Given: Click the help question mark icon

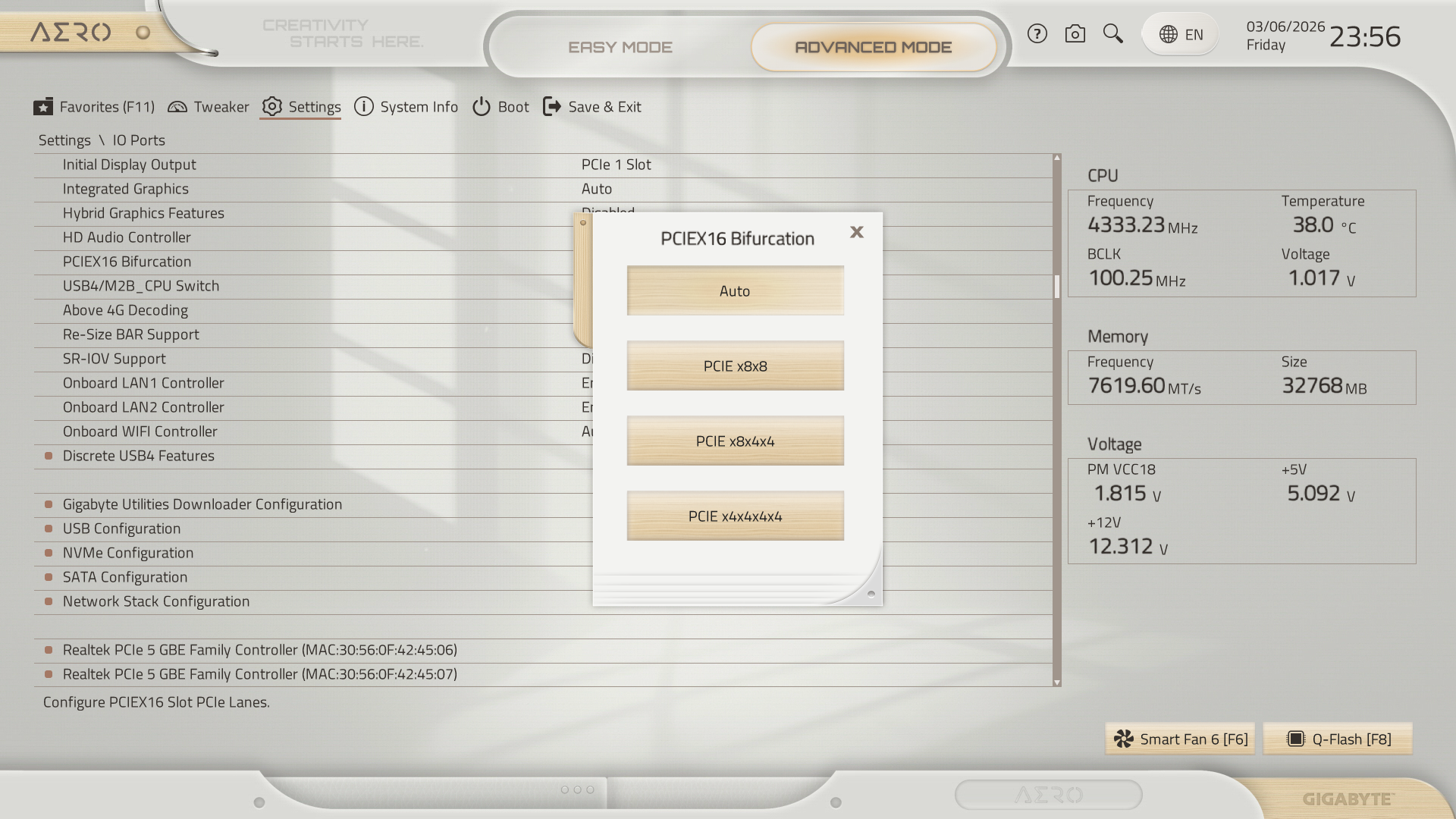Looking at the screenshot, I should pyautogui.click(x=1037, y=34).
